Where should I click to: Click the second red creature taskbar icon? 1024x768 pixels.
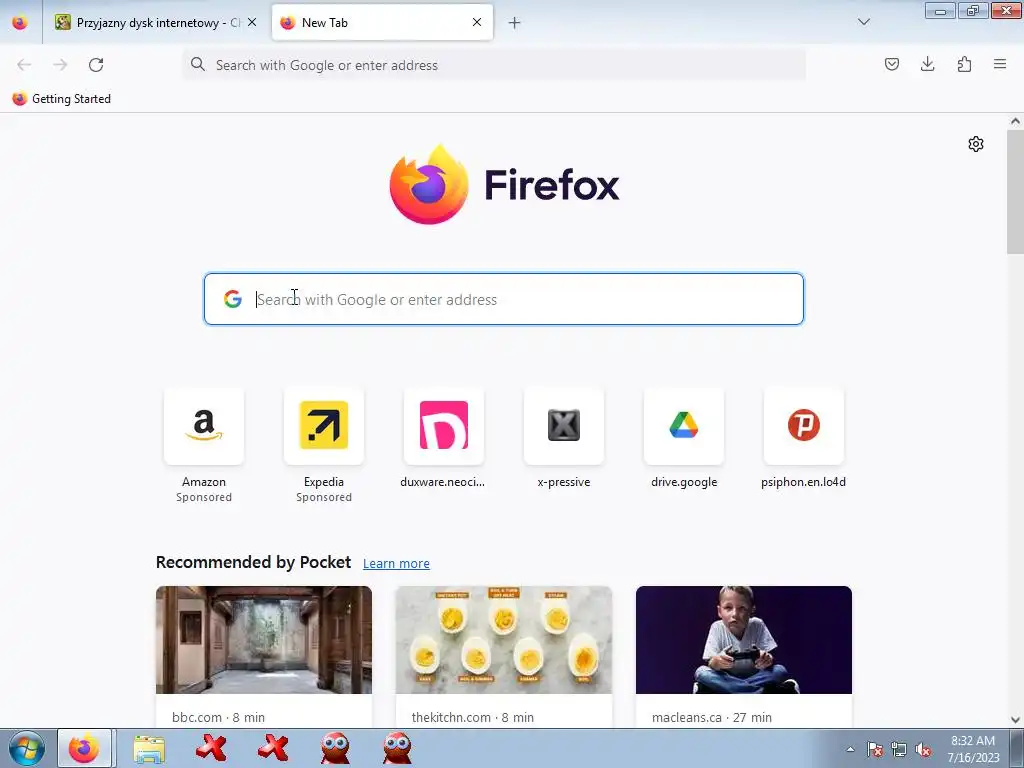397,748
